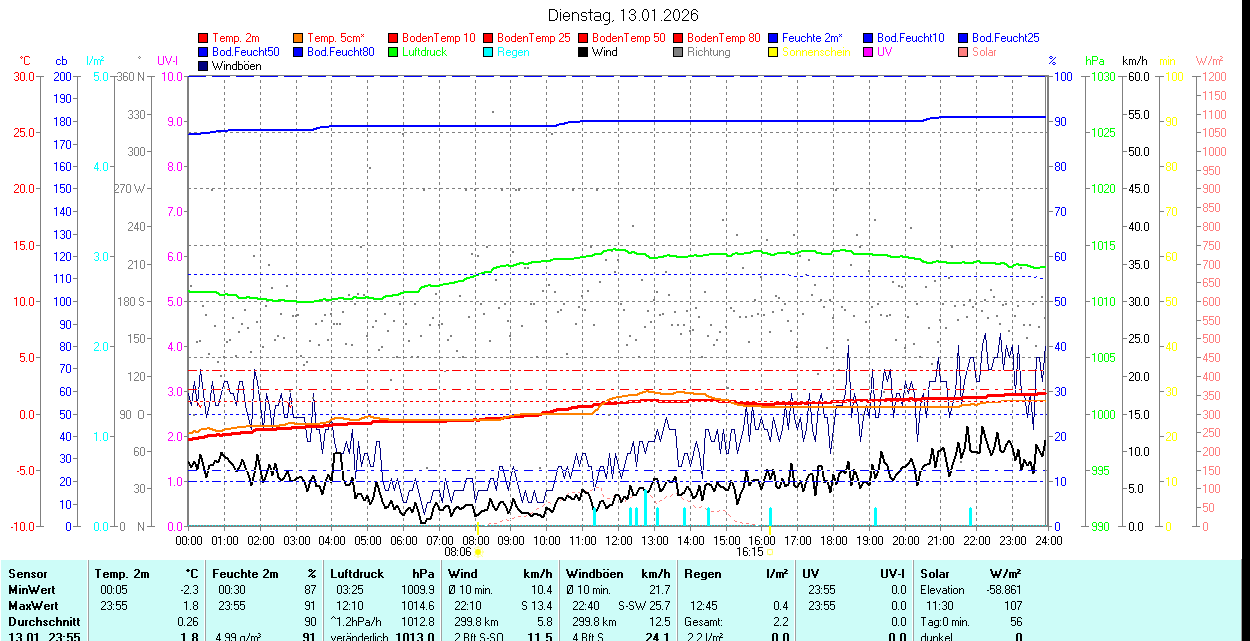Image resolution: width=1250 pixels, height=641 pixels.
Task: Click the orange Temp. 5cm legend square
Action: tap(299, 38)
